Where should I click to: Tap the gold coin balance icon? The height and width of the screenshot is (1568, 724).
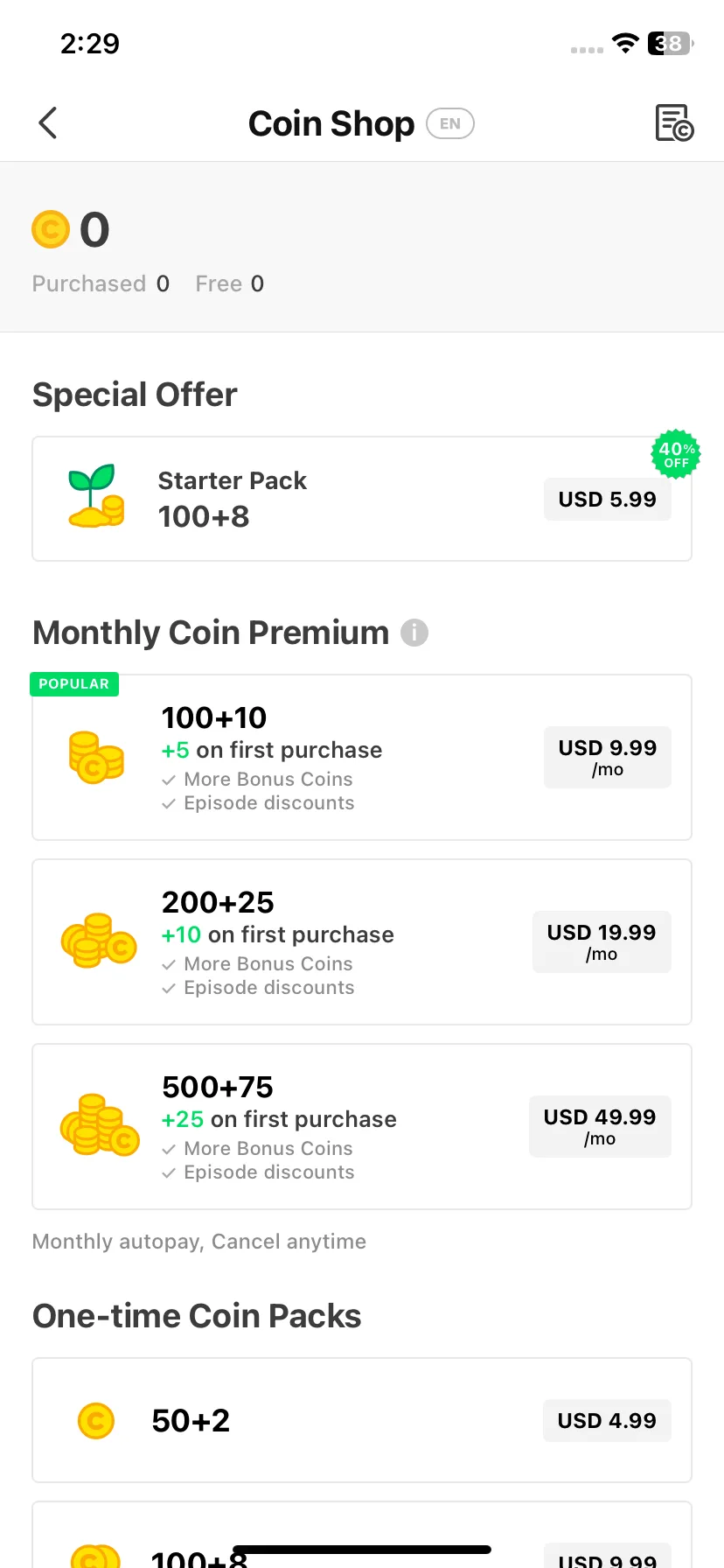(x=51, y=229)
